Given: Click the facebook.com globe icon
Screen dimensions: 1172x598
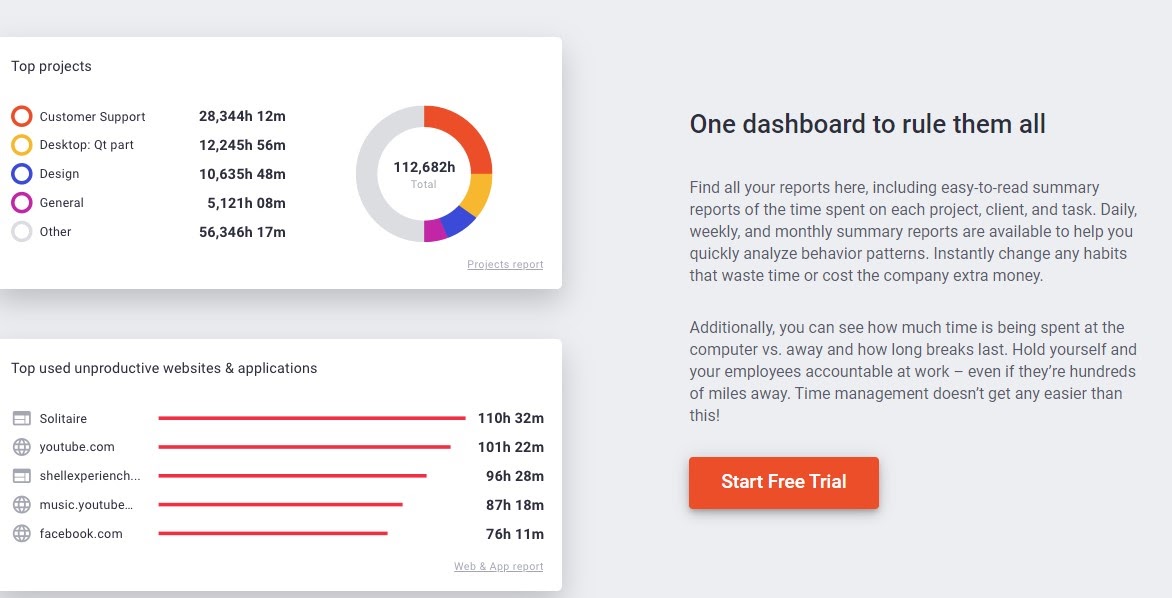Looking at the screenshot, I should coord(22,534).
